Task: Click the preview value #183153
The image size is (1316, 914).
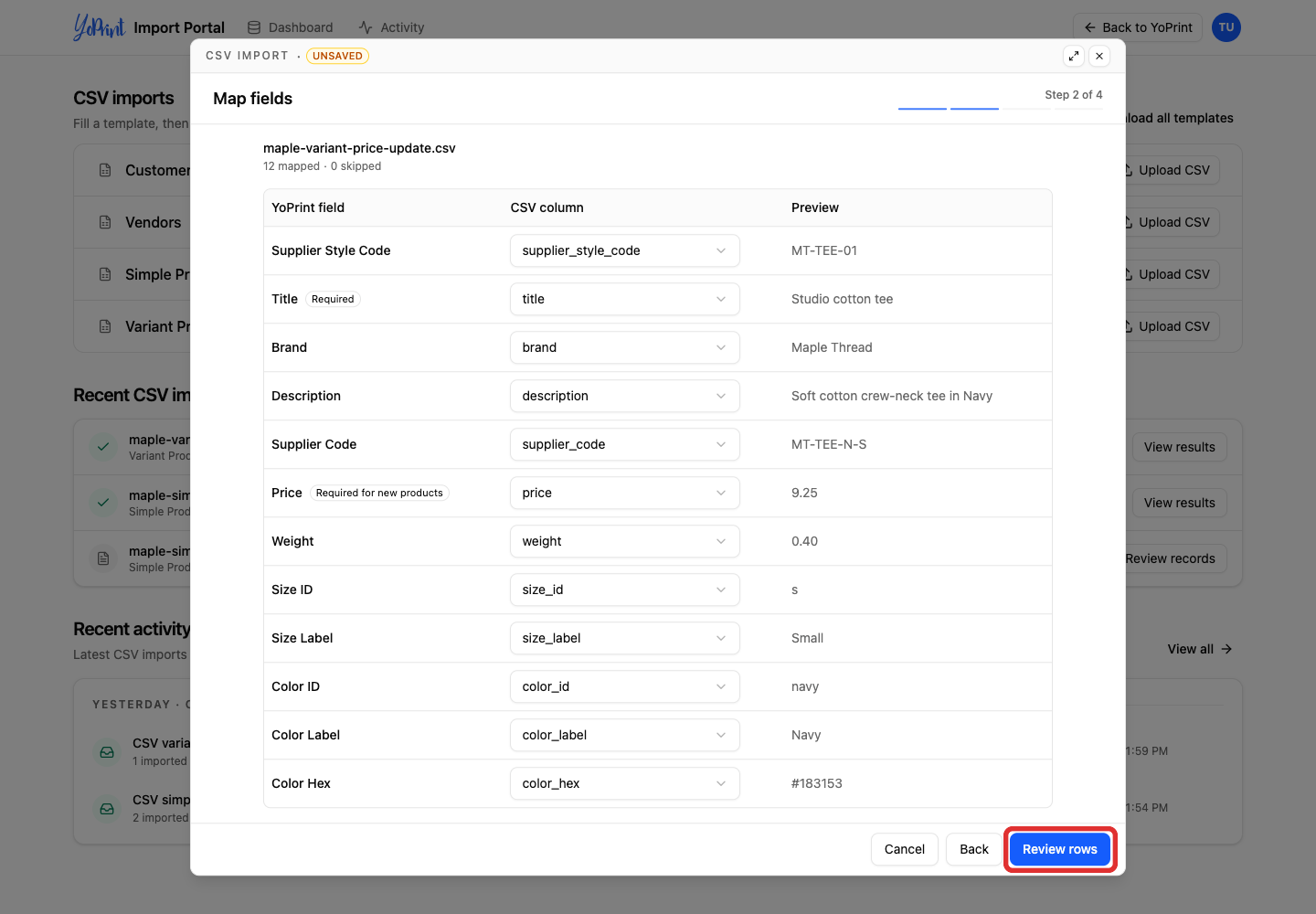Action: (x=817, y=783)
